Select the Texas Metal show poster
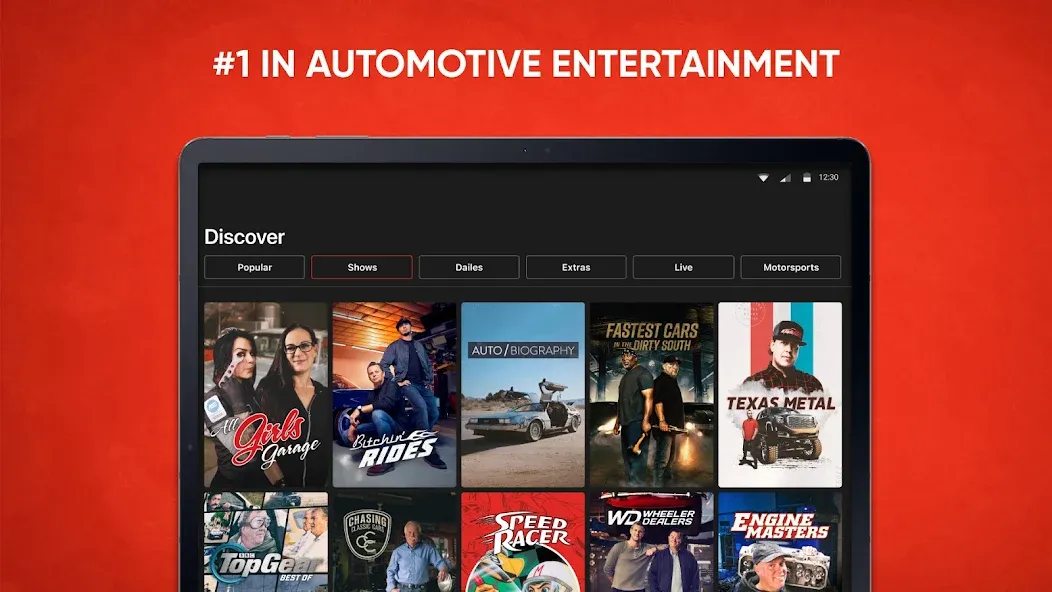This screenshot has height=592, width=1052. point(780,395)
